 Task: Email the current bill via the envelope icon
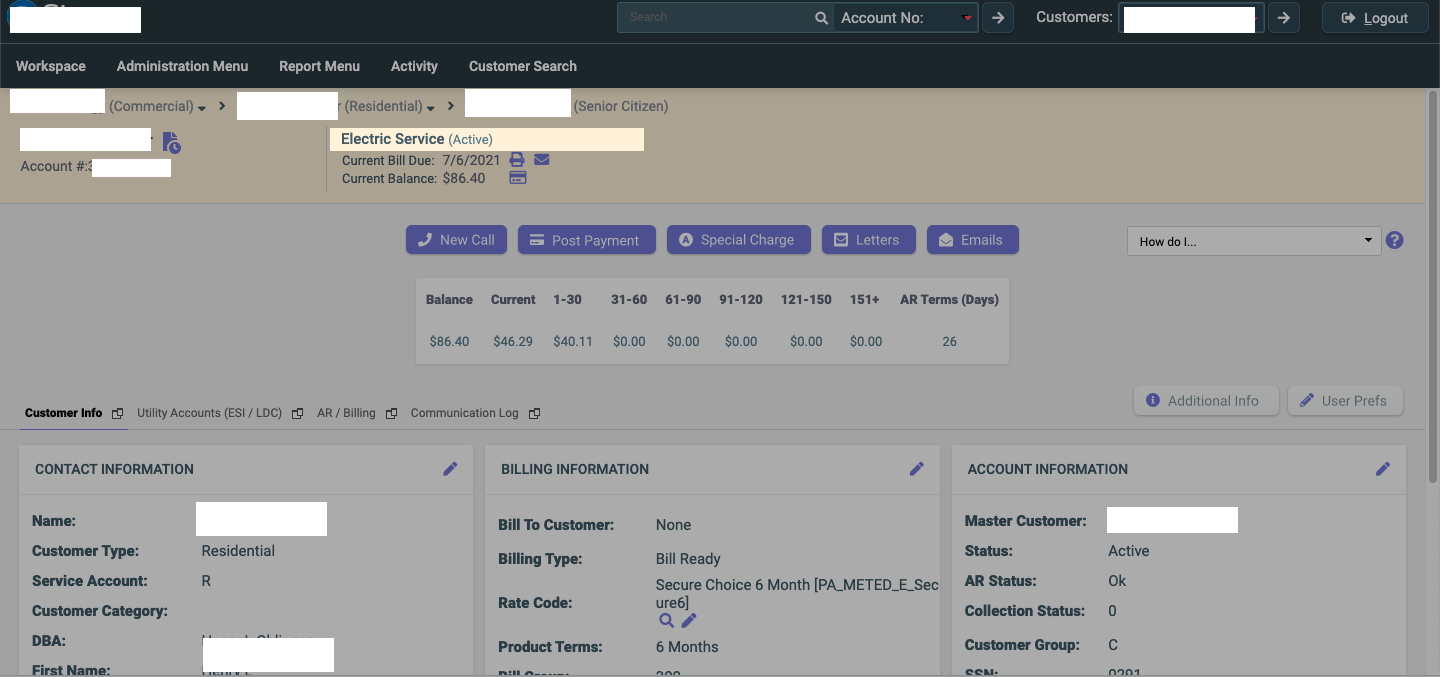pos(541,160)
